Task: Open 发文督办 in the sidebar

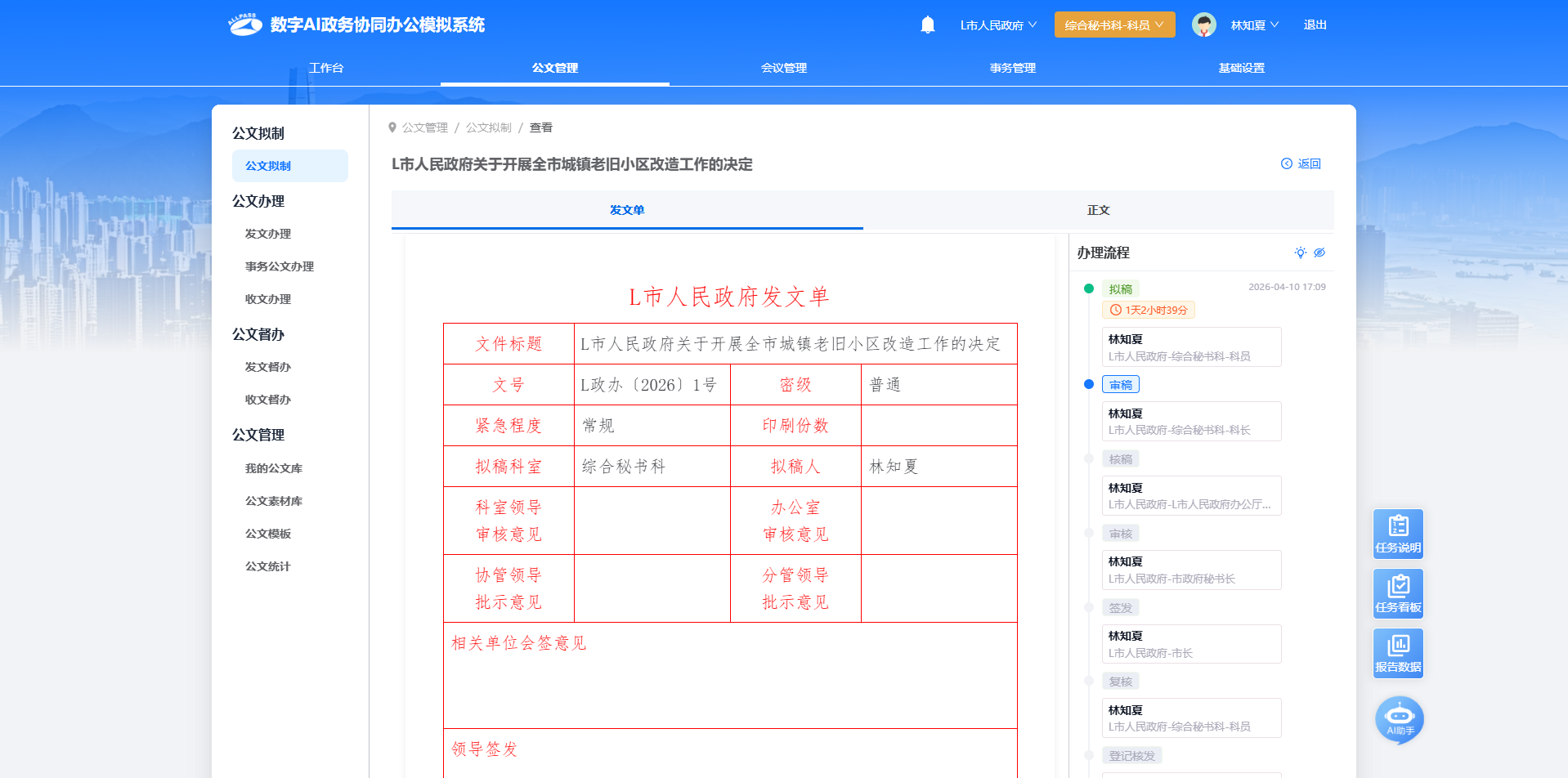Action: point(268,367)
